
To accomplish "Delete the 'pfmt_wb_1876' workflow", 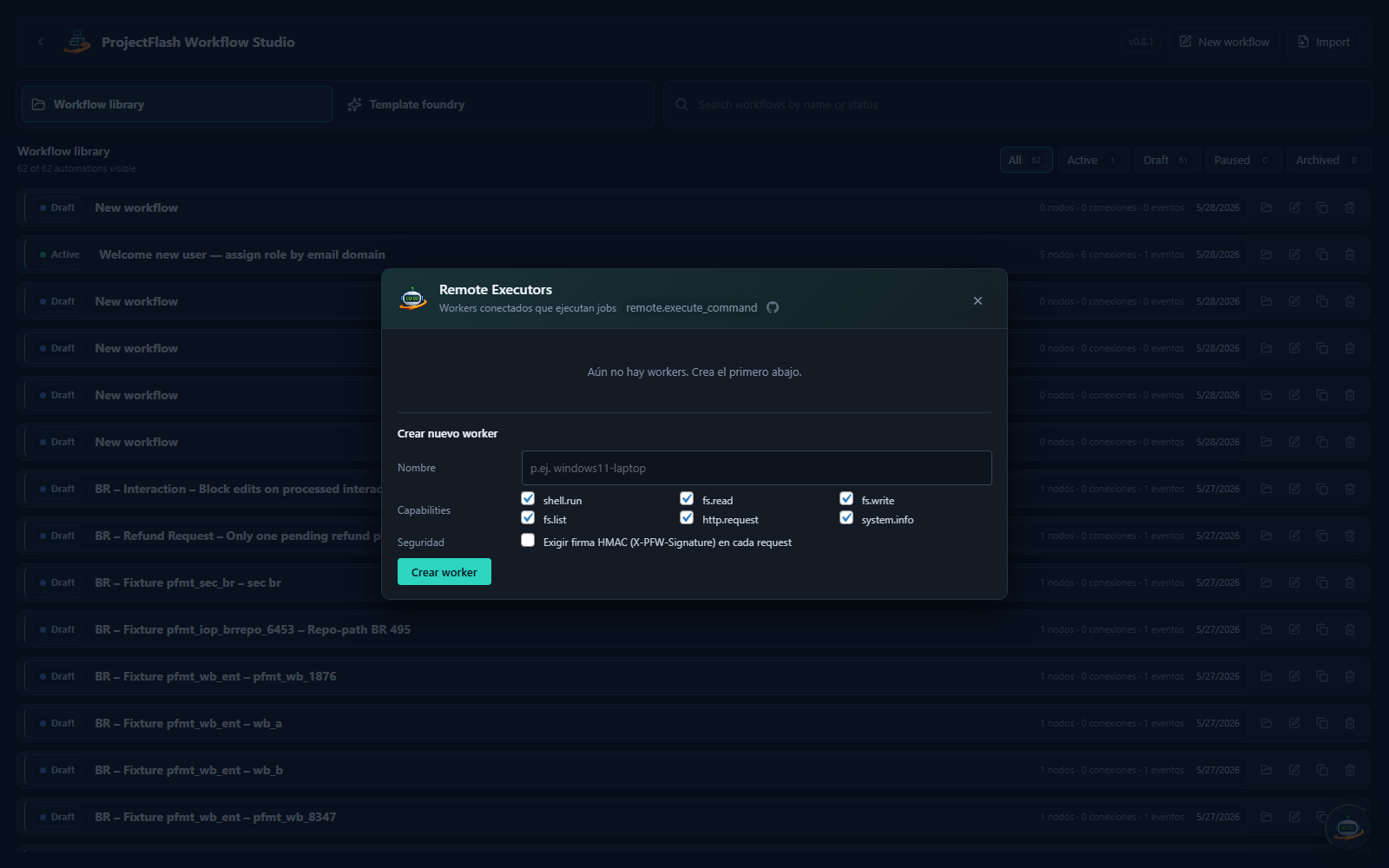I will 1350,676.
